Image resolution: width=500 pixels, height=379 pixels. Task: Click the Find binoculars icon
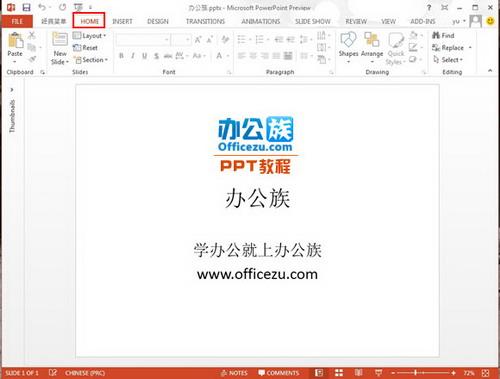click(x=436, y=35)
